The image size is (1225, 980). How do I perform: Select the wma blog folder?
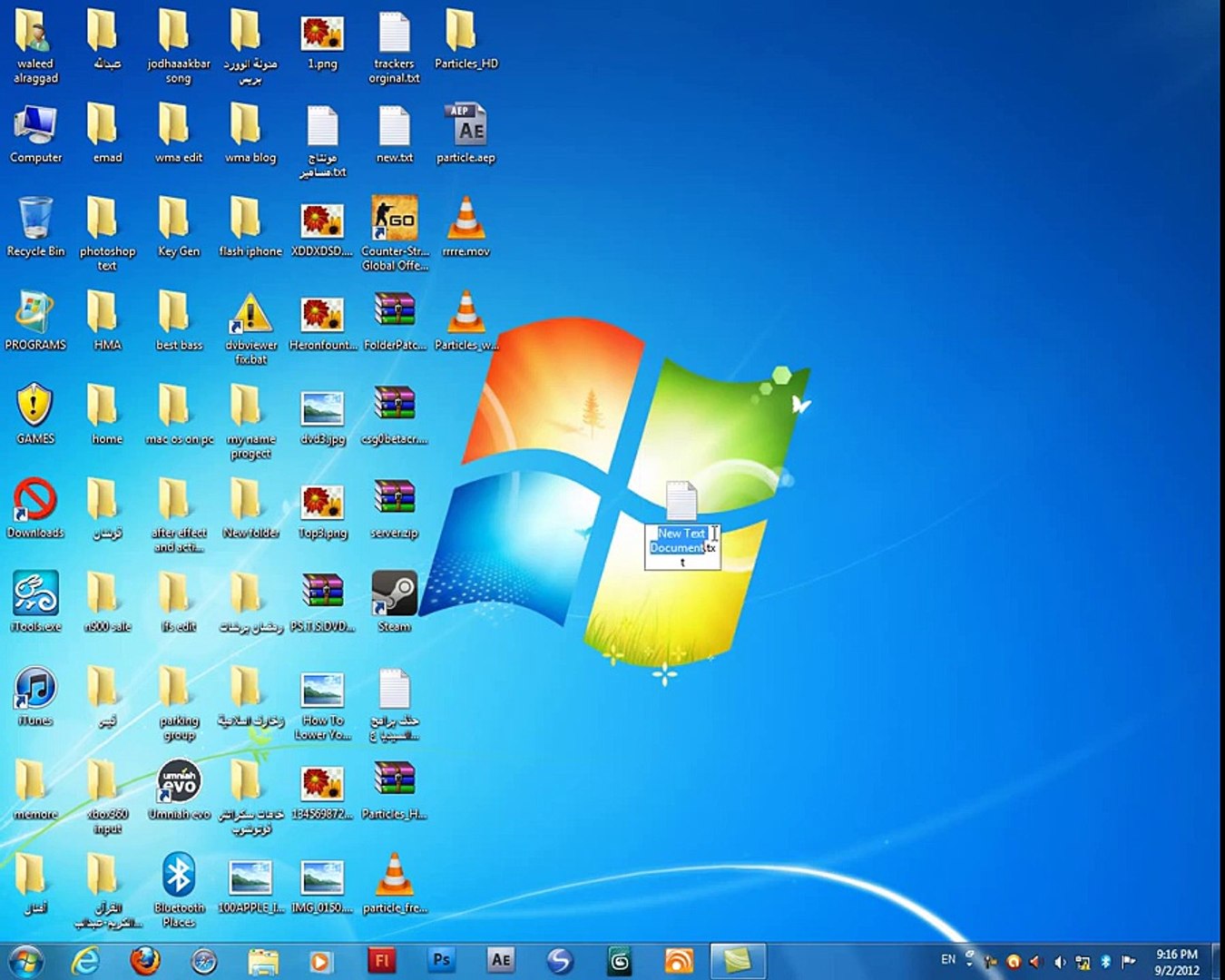(x=250, y=133)
